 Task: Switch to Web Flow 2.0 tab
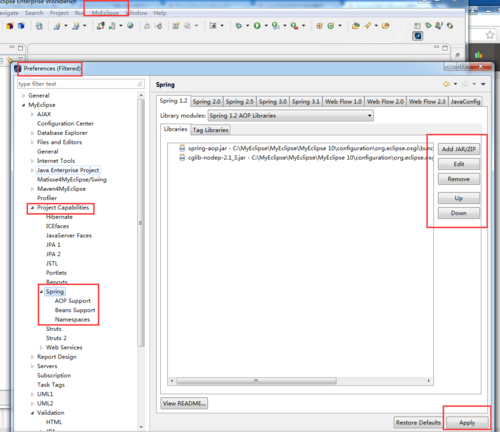(385, 101)
